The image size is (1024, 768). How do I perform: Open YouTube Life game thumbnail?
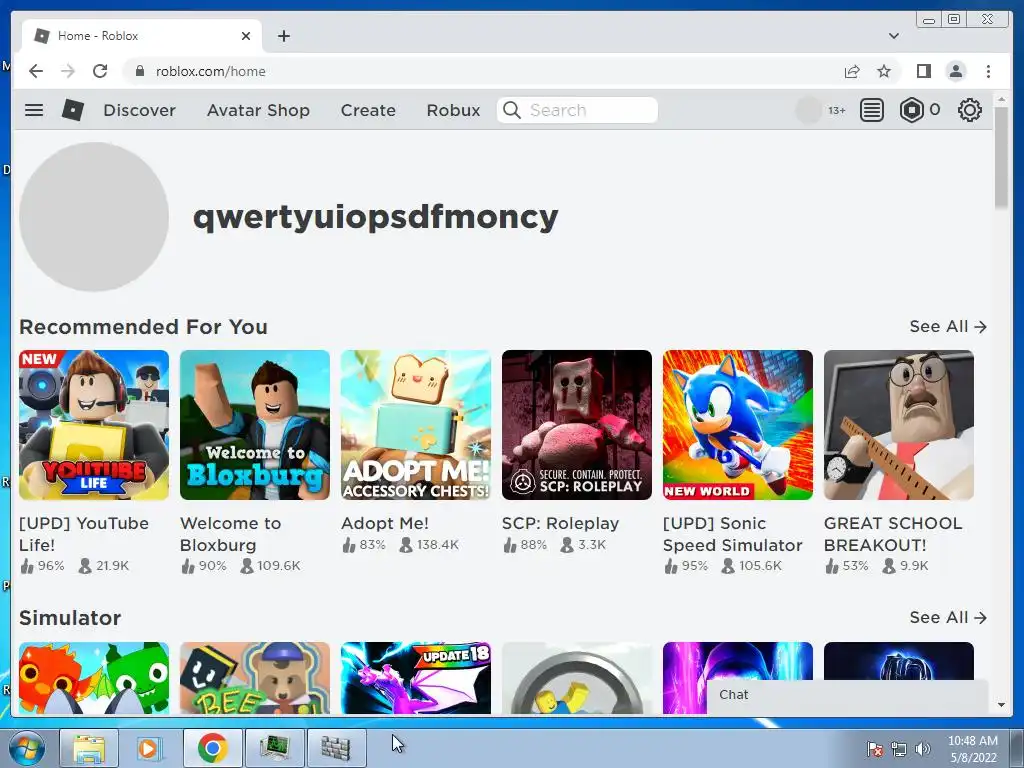click(94, 425)
